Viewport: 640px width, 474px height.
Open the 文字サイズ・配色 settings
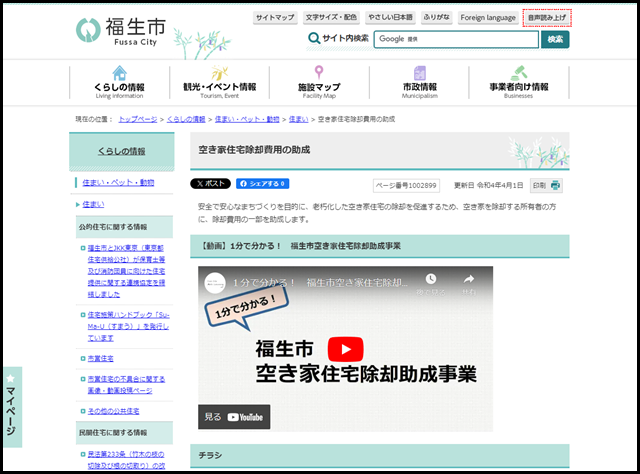331,18
